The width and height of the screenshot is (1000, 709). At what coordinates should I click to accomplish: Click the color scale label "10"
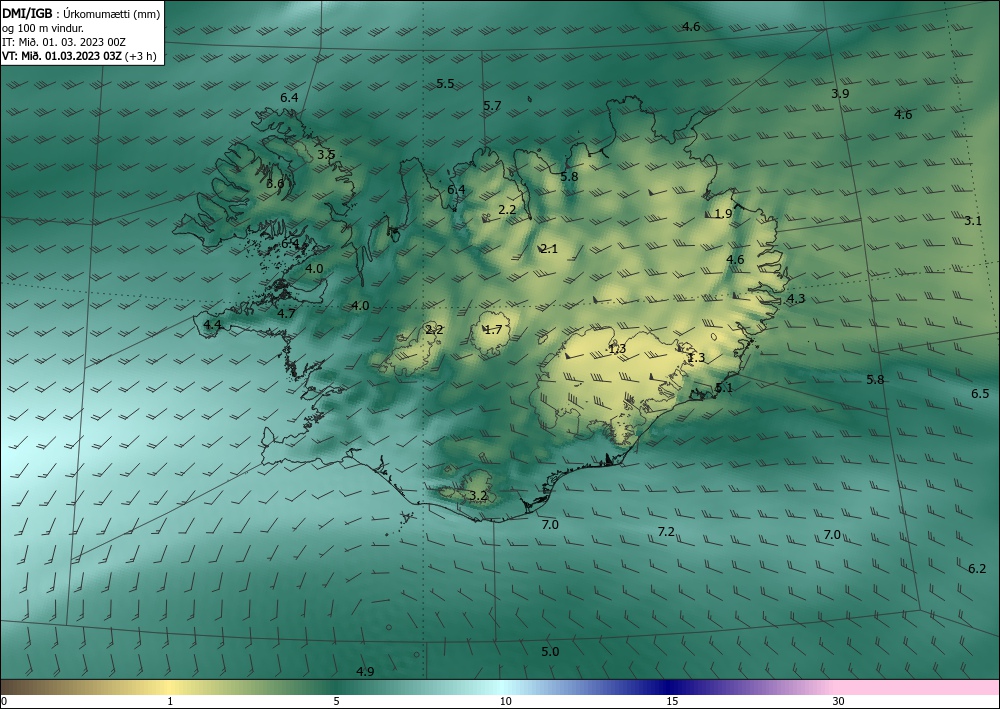click(x=505, y=702)
